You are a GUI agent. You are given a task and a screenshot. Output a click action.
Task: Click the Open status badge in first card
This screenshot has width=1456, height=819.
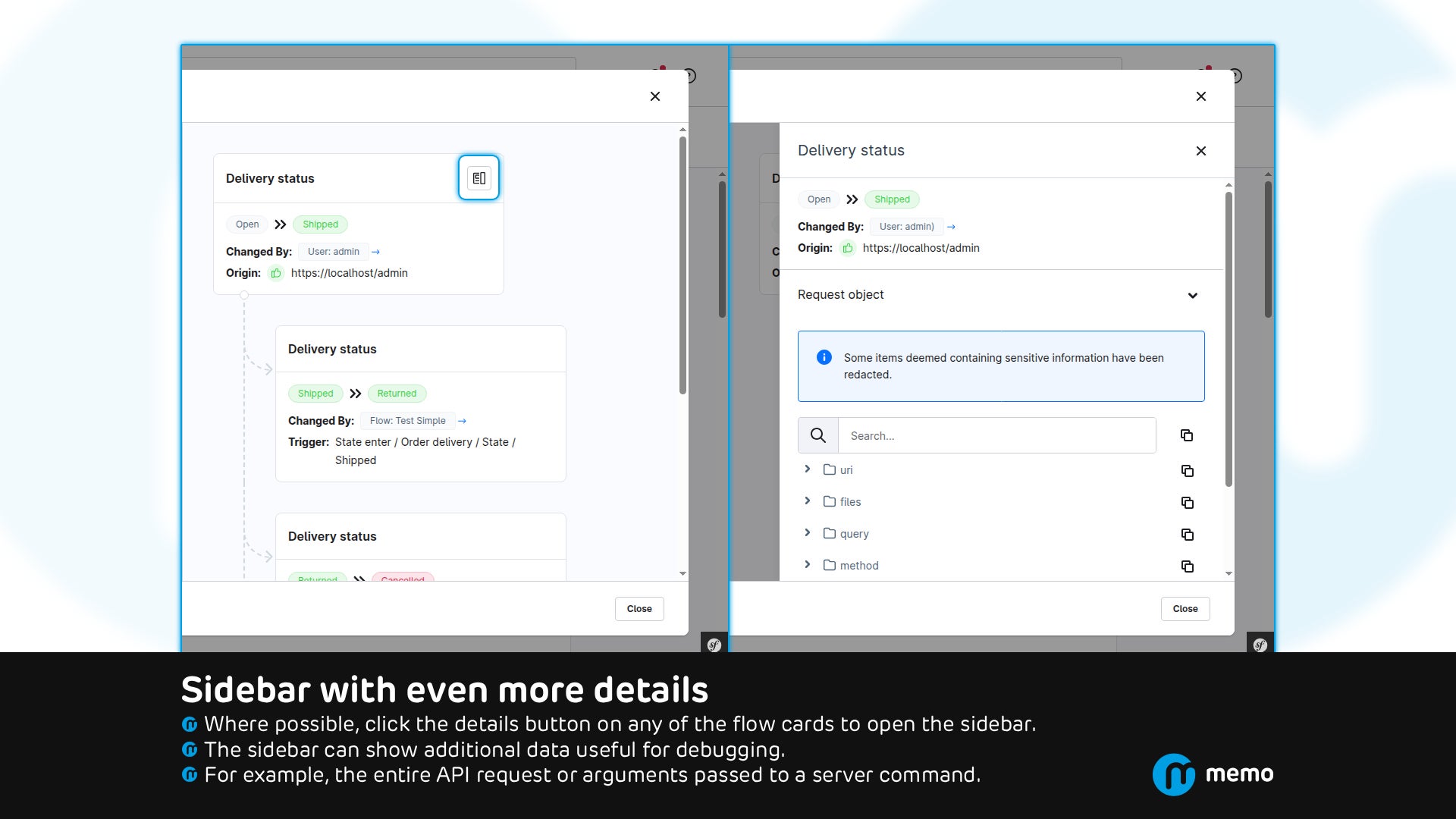247,224
